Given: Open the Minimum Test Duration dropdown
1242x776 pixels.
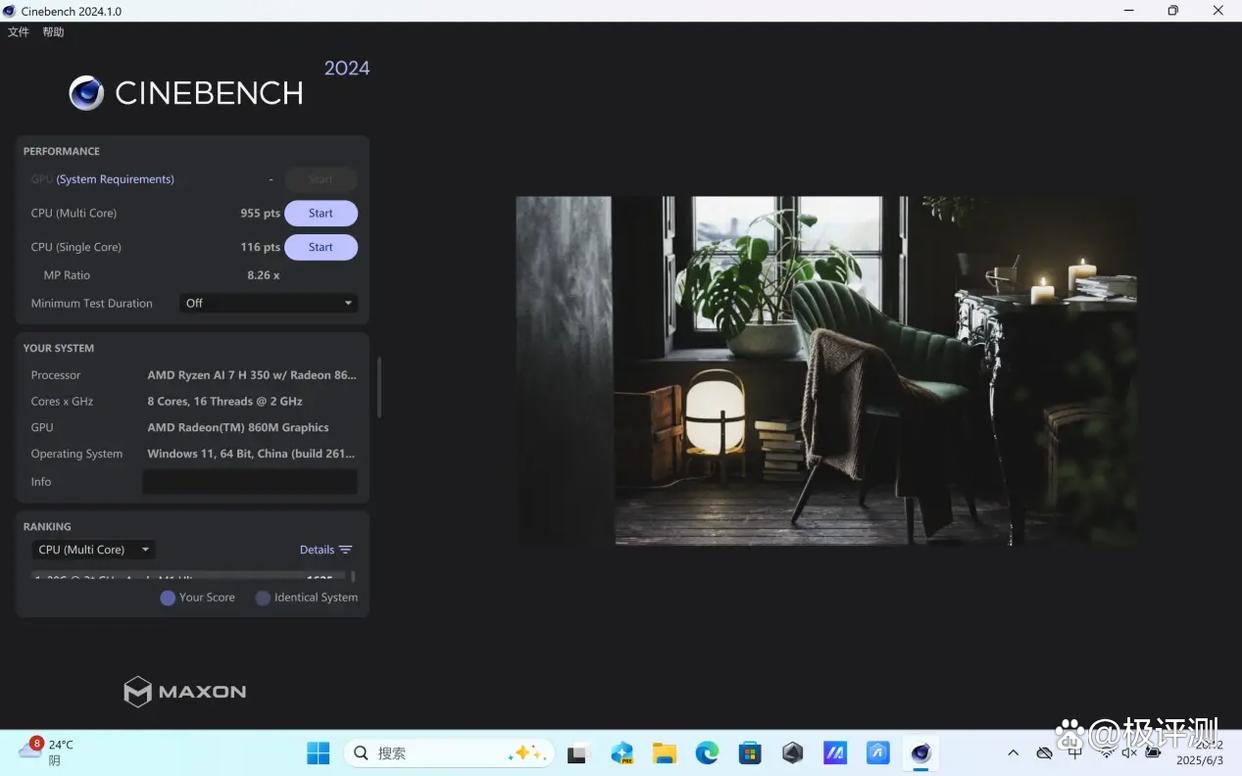Looking at the screenshot, I should pos(268,303).
